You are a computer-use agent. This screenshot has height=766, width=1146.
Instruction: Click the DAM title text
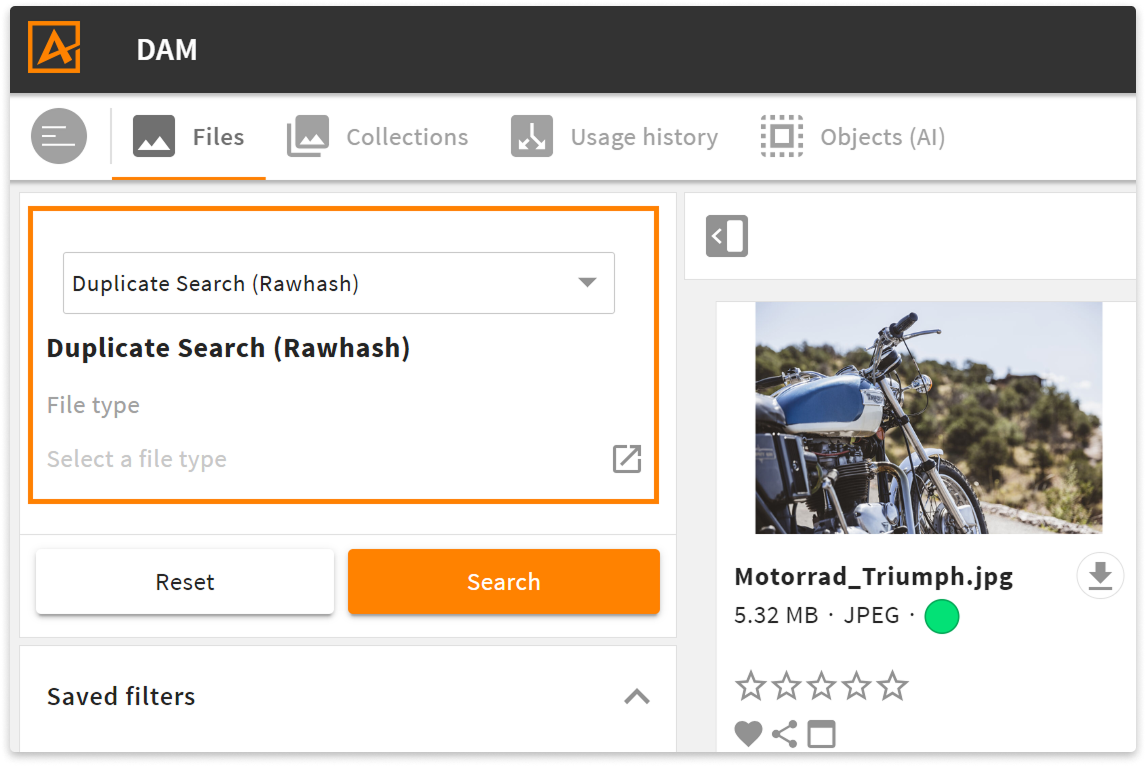pos(167,50)
